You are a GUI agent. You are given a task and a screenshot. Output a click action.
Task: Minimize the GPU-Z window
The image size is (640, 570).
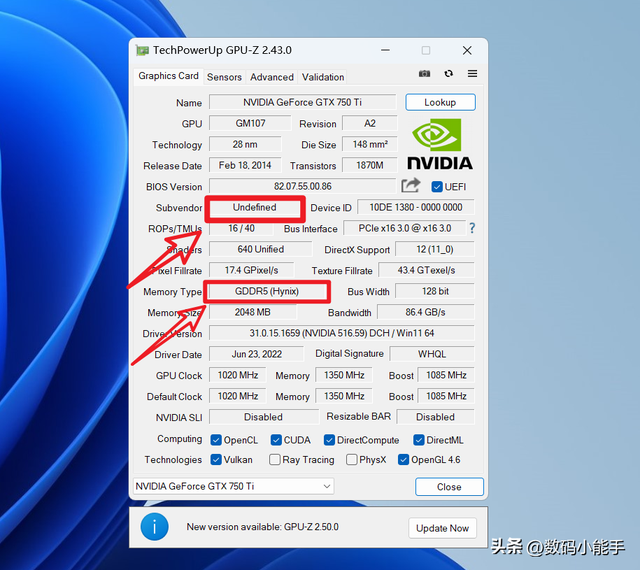385,50
